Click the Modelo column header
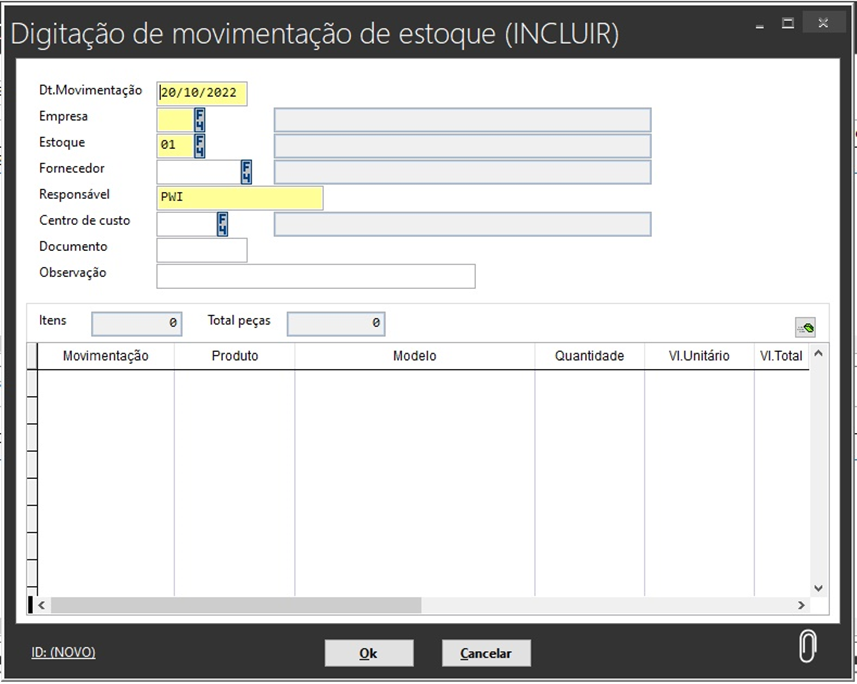857x684 pixels. click(414, 356)
